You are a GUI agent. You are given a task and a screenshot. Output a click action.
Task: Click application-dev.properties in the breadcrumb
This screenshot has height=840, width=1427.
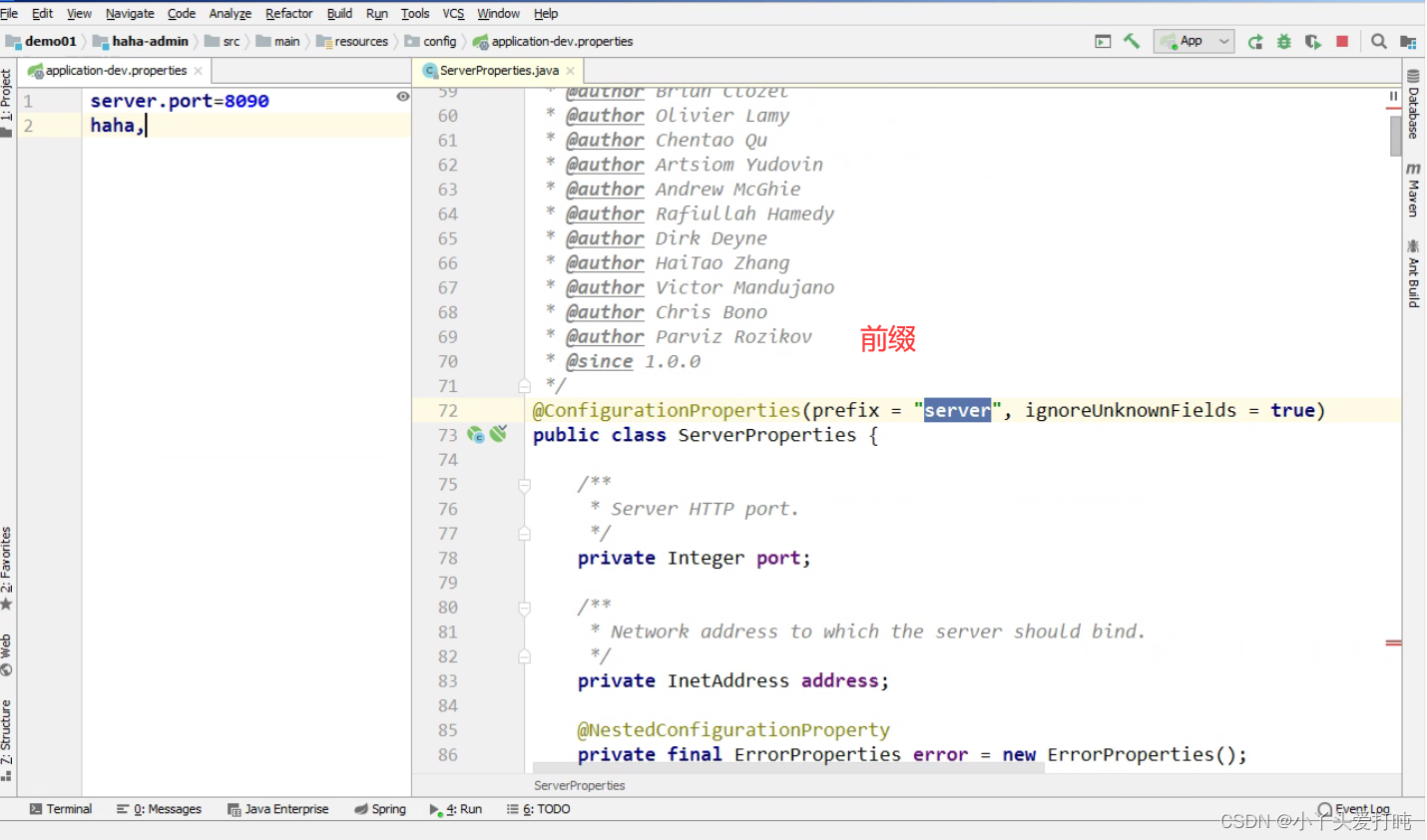[553, 41]
